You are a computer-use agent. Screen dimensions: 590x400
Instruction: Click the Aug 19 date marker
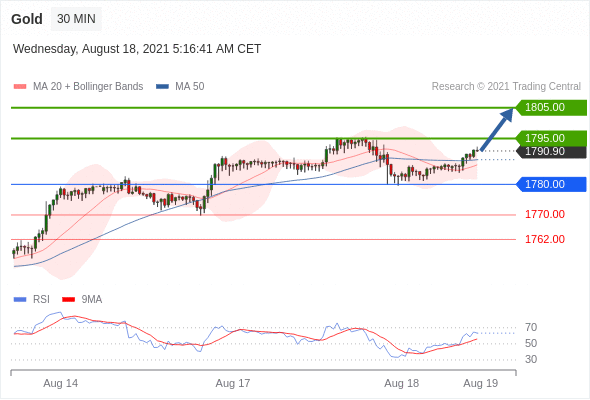coord(481,383)
